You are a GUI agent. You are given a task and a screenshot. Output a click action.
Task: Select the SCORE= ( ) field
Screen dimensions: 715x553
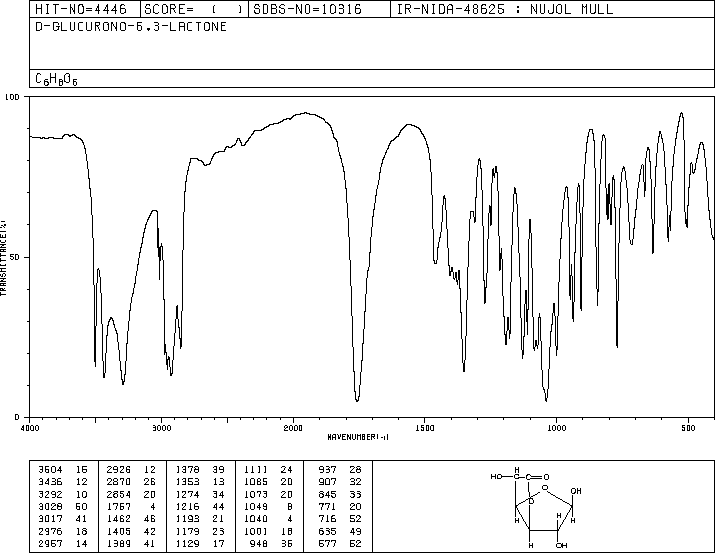194,9
